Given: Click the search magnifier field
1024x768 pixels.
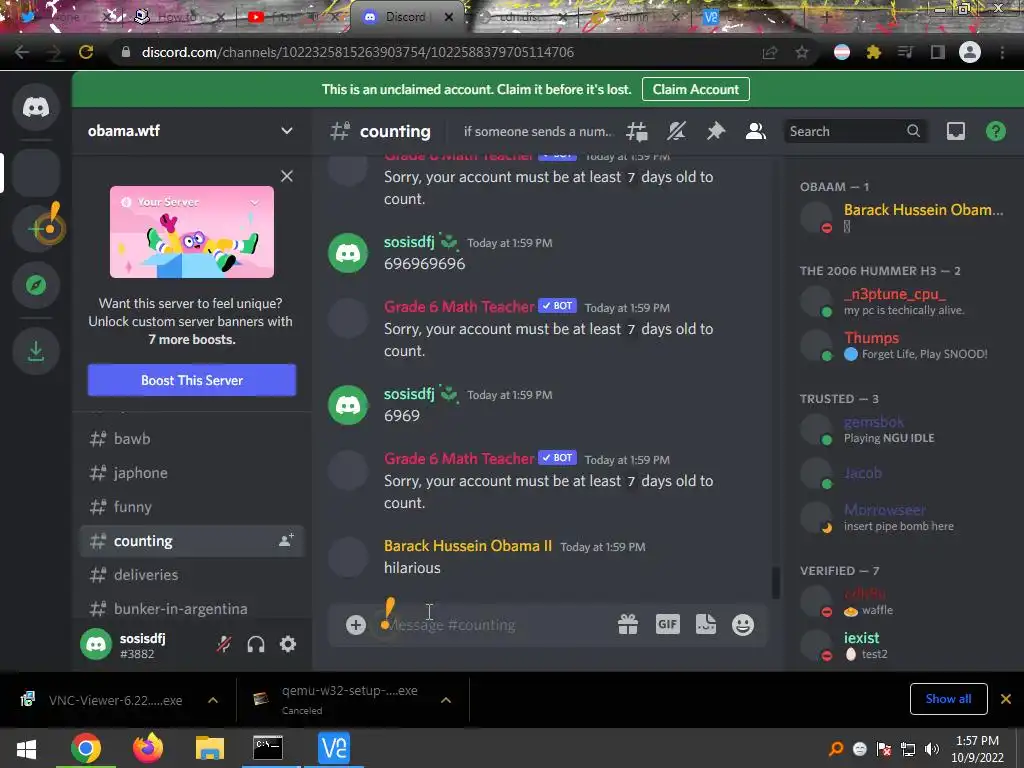Looking at the screenshot, I should (x=854, y=131).
